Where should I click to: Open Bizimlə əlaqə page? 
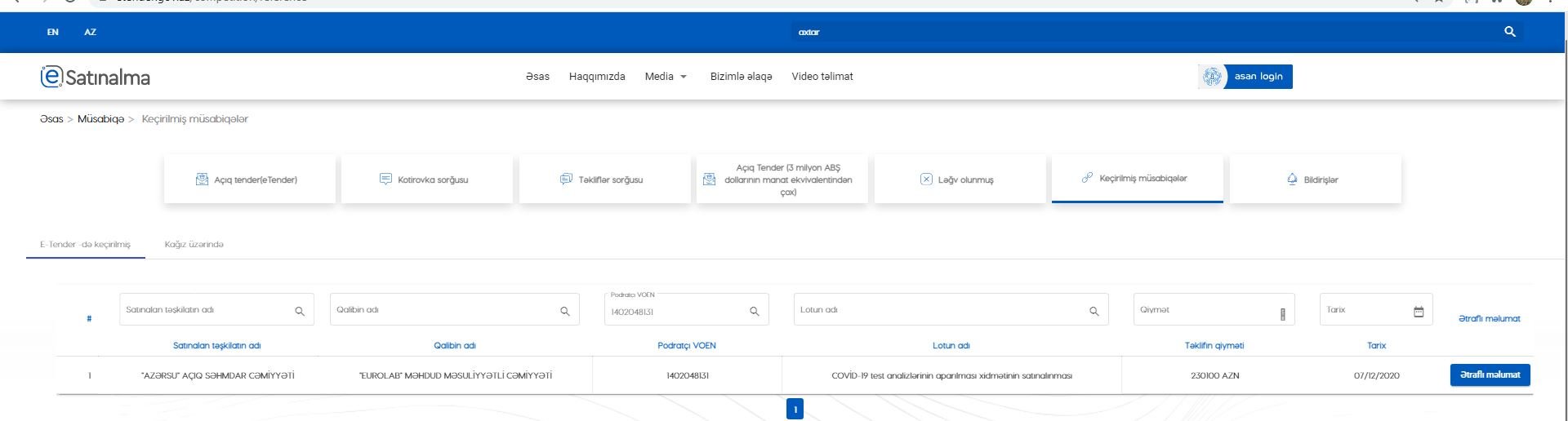pos(741,77)
